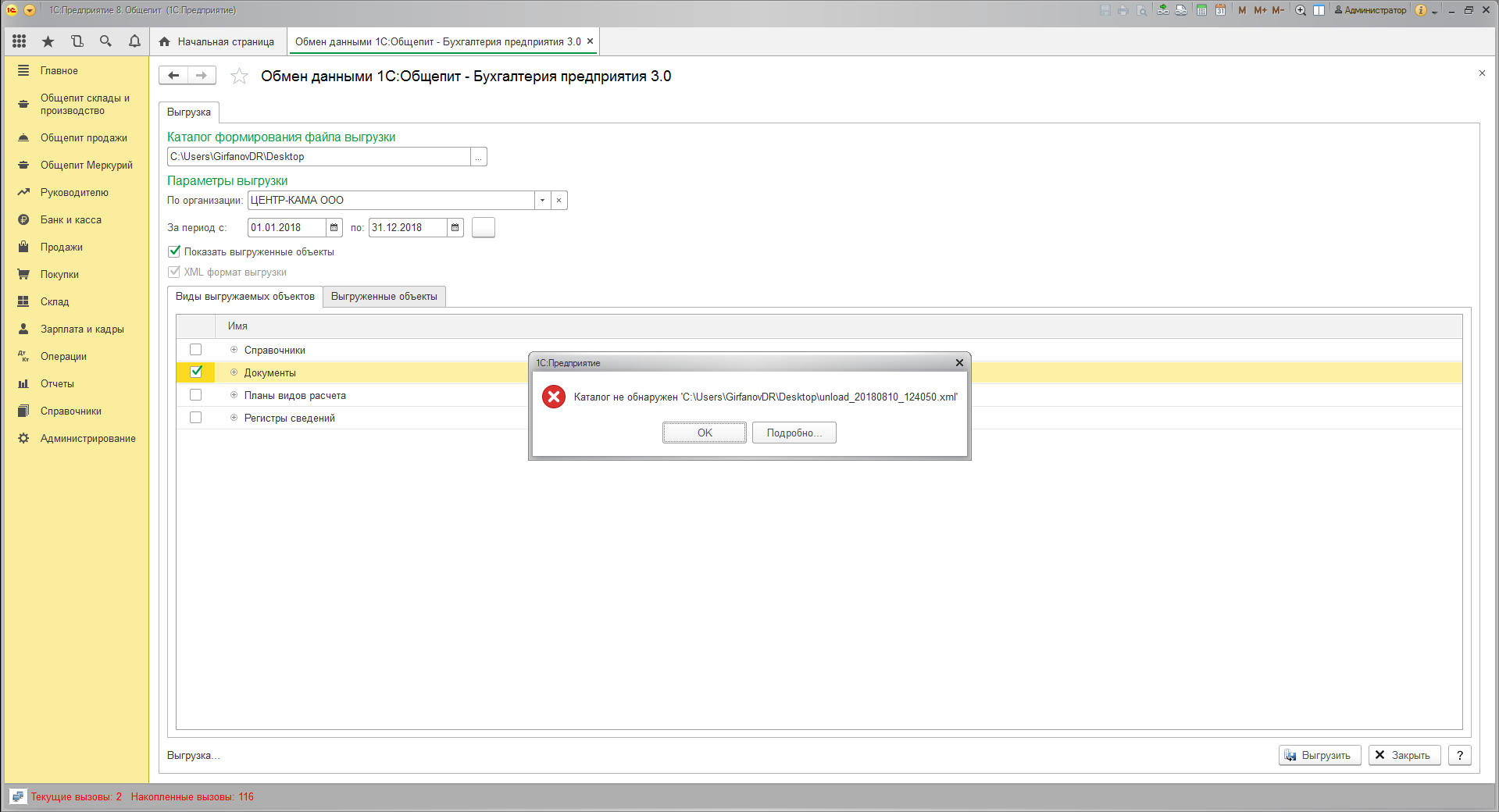
Task: Toggle 'Показать выгруженные объекты' checkbox
Action: coord(174,251)
